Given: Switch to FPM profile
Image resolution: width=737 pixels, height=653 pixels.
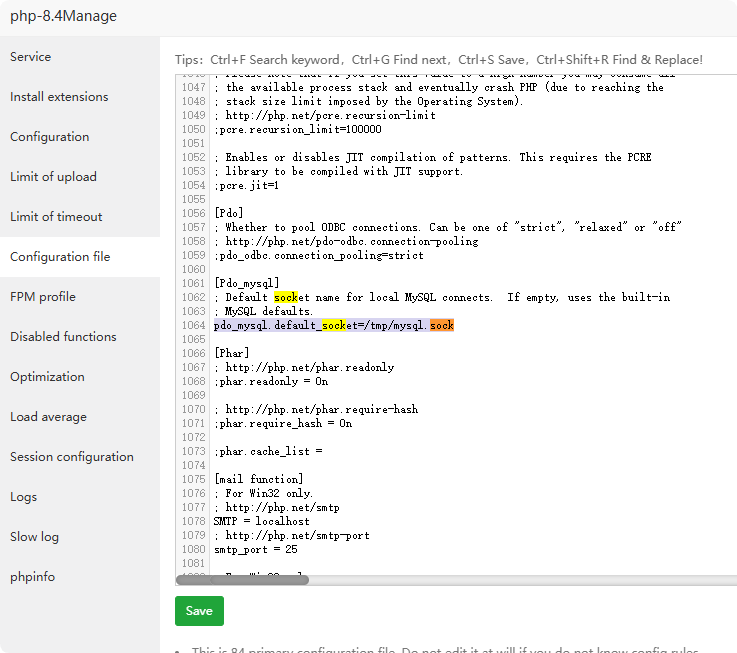Looking at the screenshot, I should click(43, 297).
